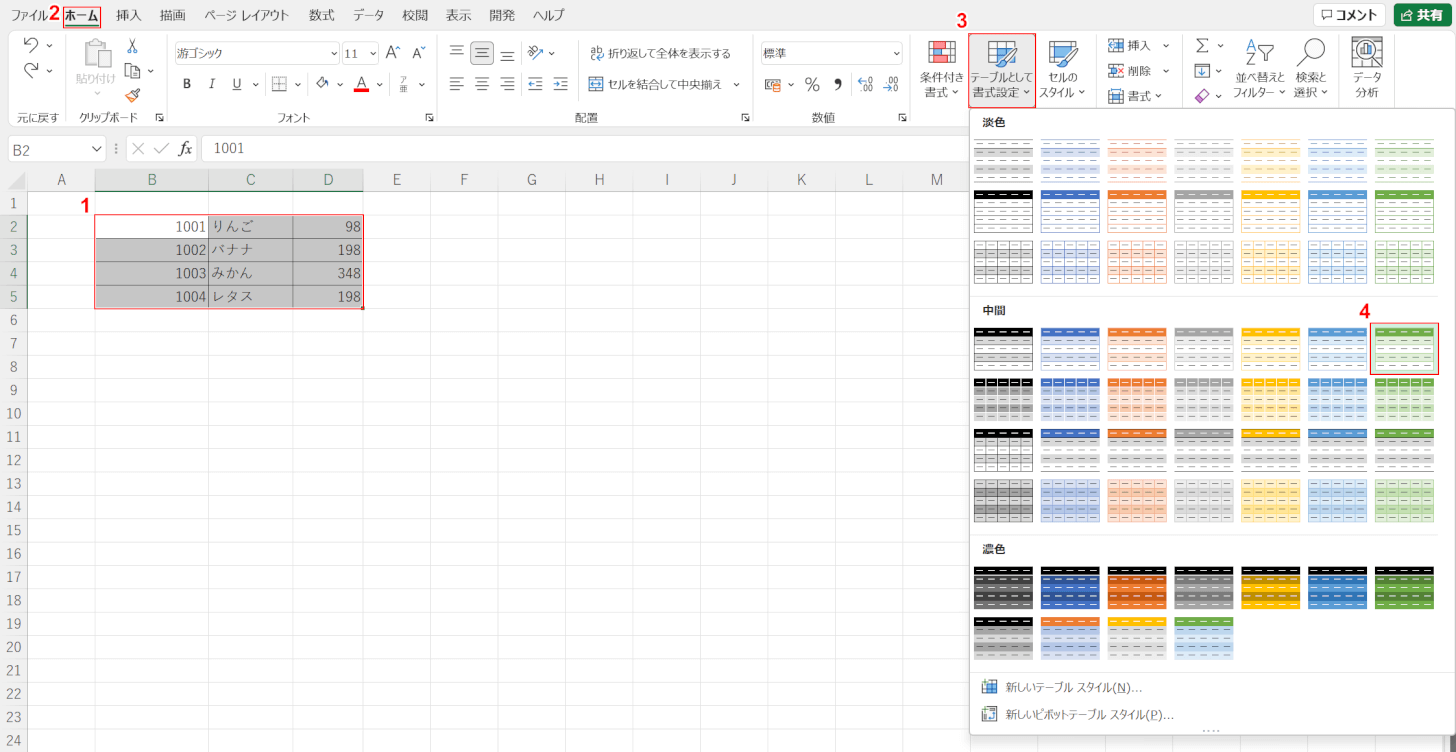Expand the Name Box dropdown arrow
Image resolution: width=1456 pixels, height=752 pixels.
[x=97, y=149]
